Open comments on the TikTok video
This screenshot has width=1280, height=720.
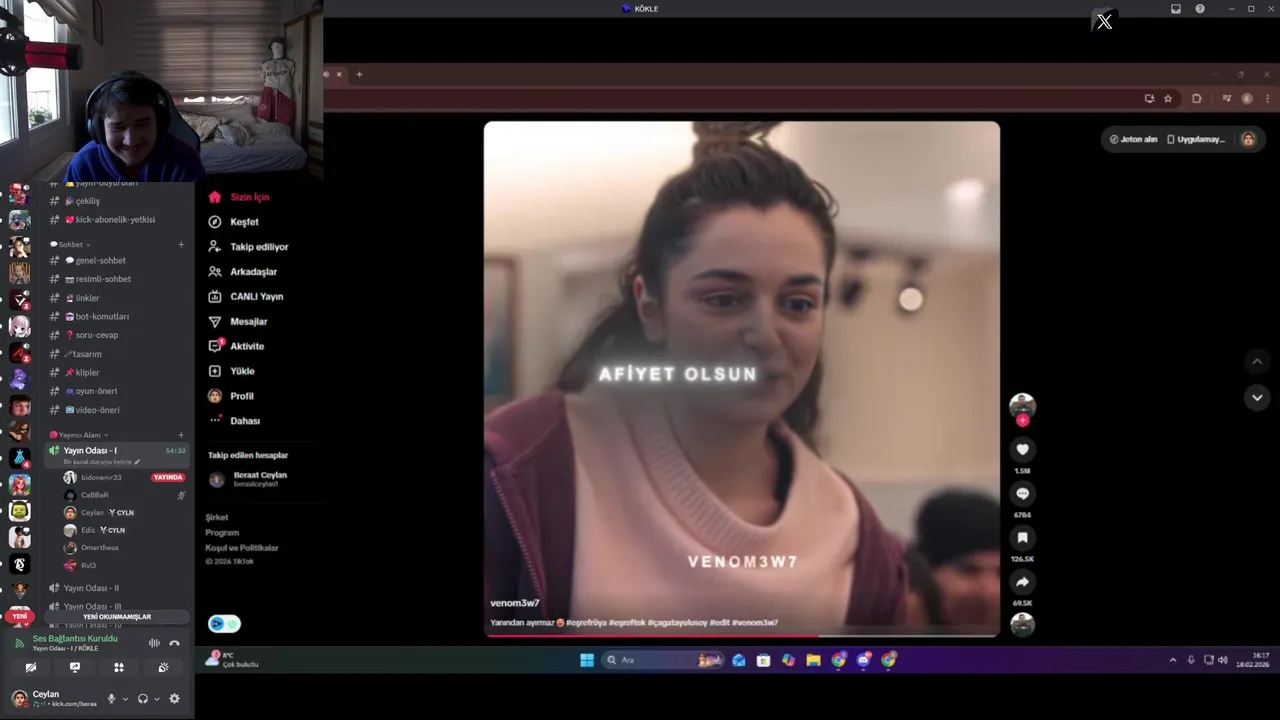[1022, 494]
